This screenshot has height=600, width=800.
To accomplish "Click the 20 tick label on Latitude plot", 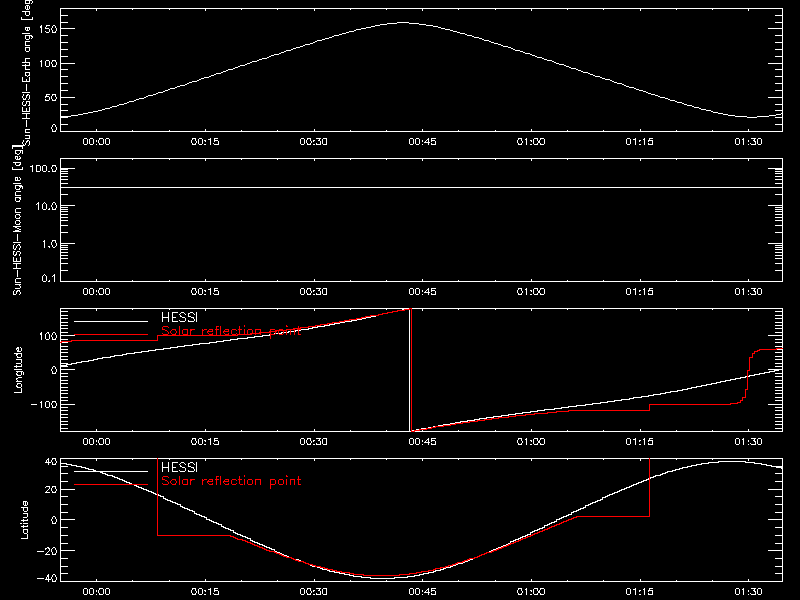I will (x=51, y=490).
